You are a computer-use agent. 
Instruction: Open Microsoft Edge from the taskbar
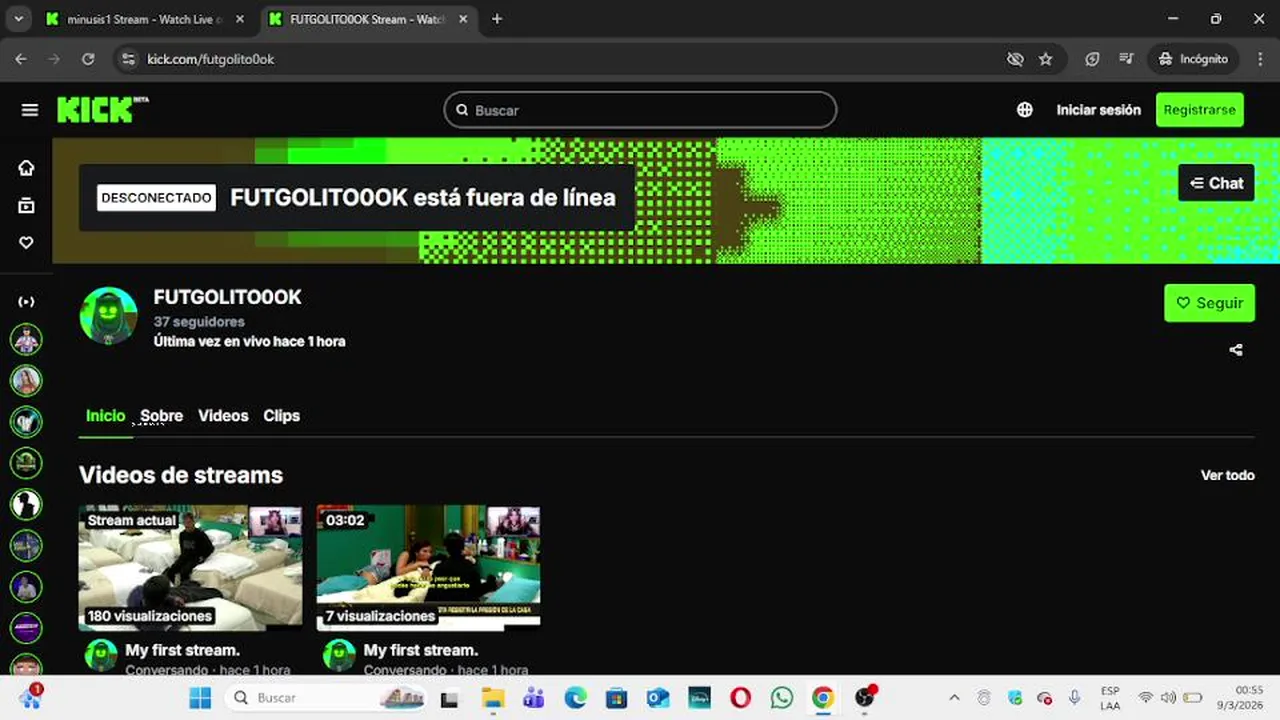tap(575, 698)
